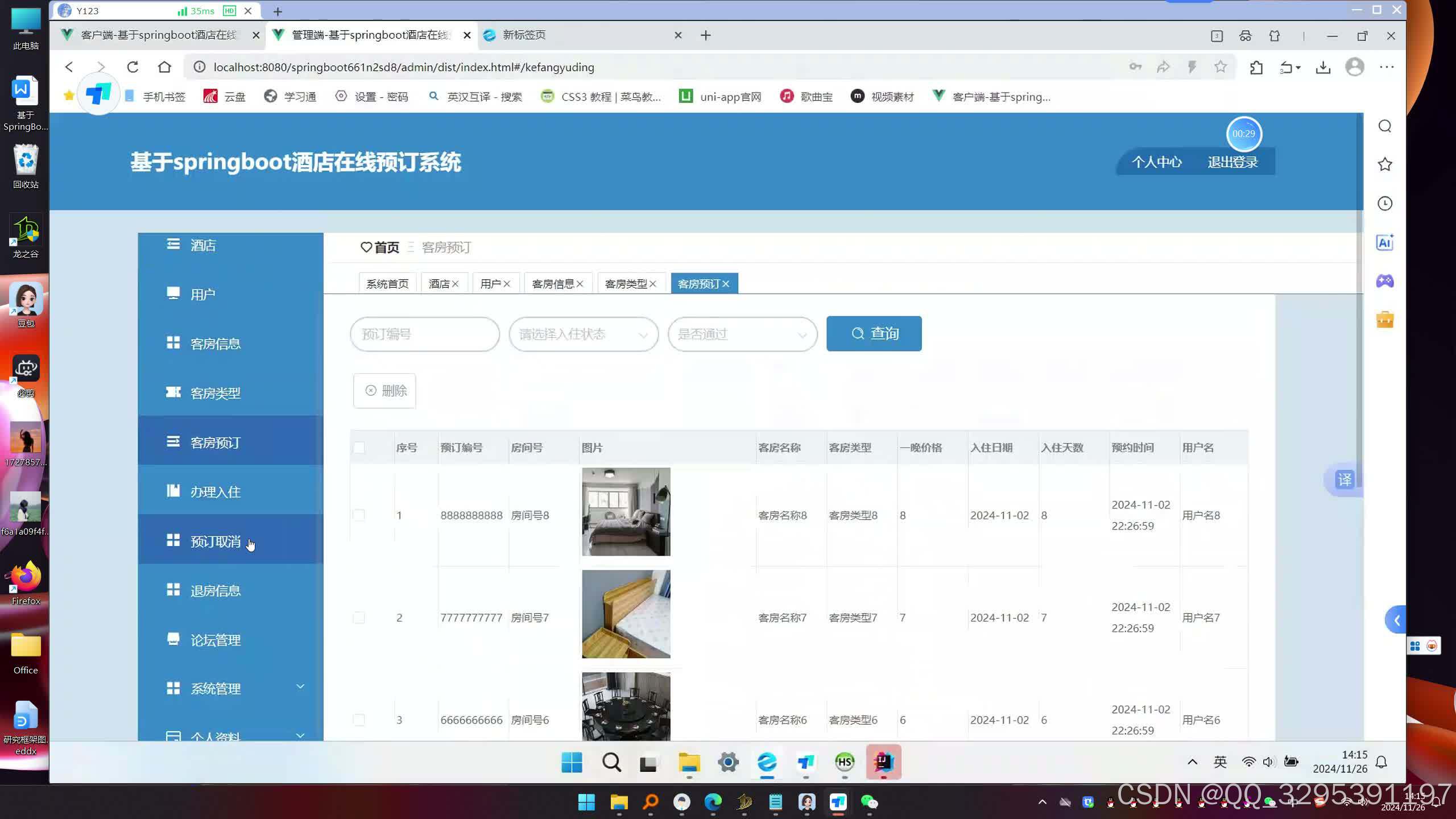
Task: Open the HS taskbar application icon
Action: 845,762
